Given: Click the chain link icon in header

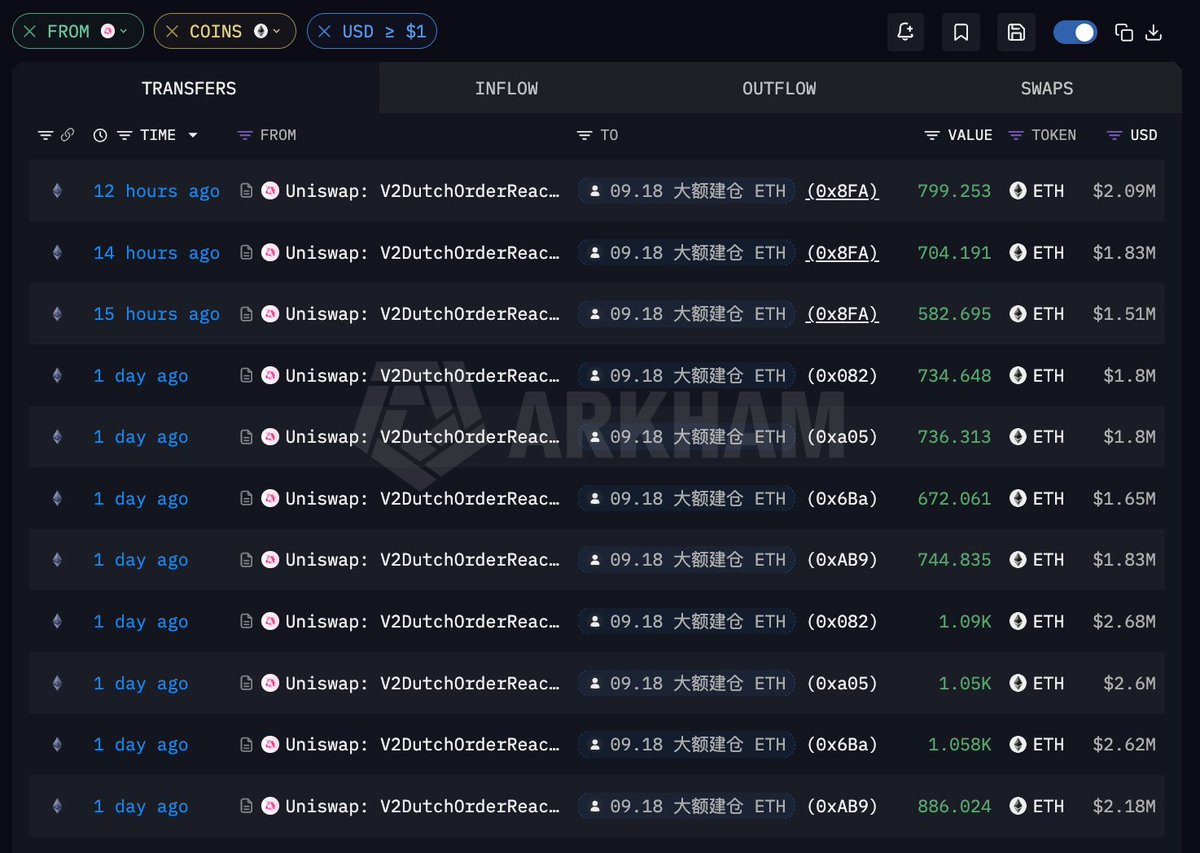Looking at the screenshot, I should (x=67, y=135).
